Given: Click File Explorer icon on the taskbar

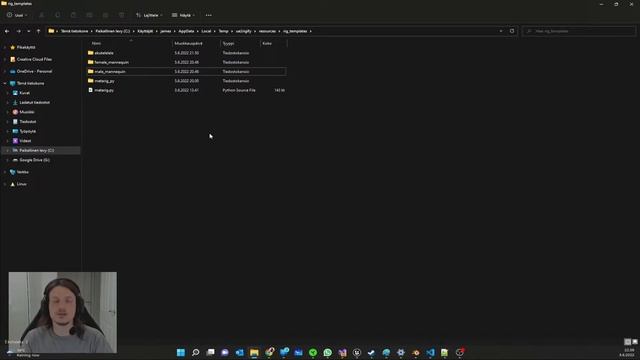Looking at the screenshot, I should point(254,352).
